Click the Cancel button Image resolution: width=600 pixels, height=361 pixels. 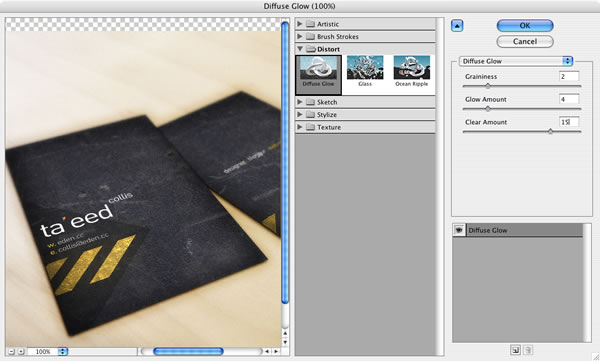pos(525,41)
